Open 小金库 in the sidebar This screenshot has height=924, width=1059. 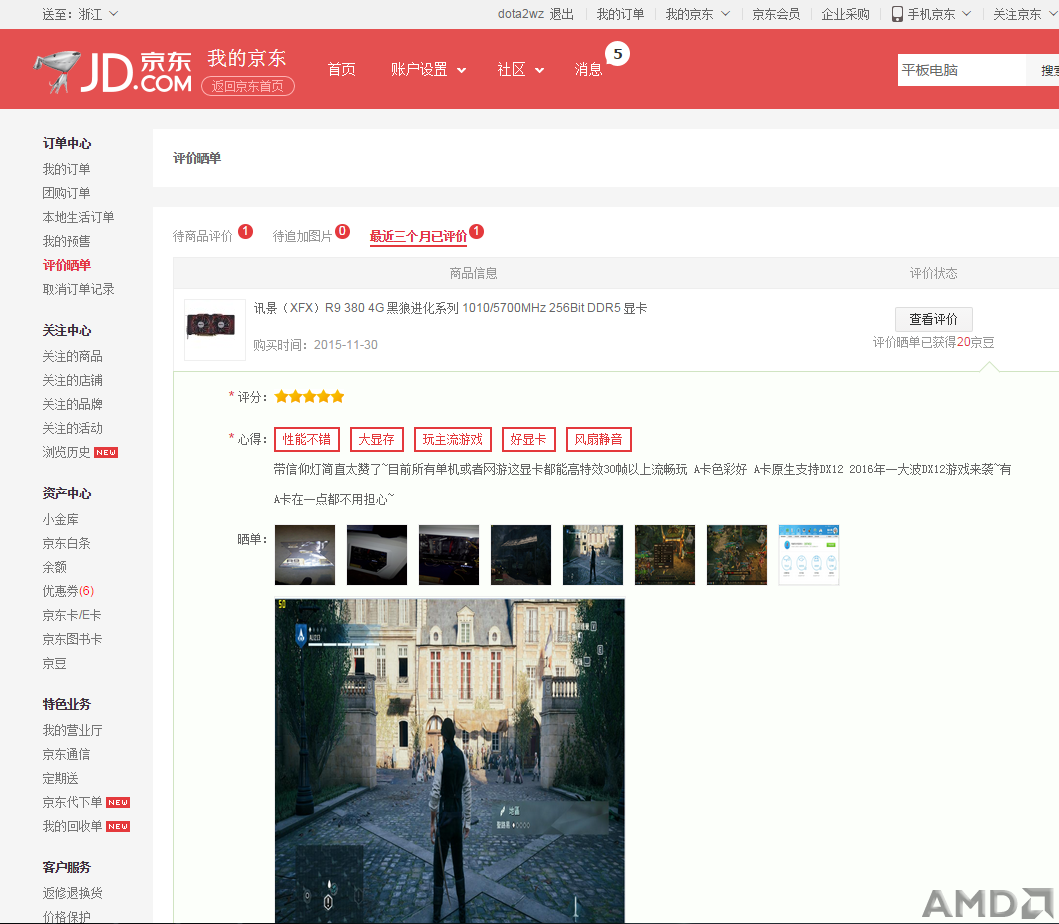pyautogui.click(x=60, y=519)
